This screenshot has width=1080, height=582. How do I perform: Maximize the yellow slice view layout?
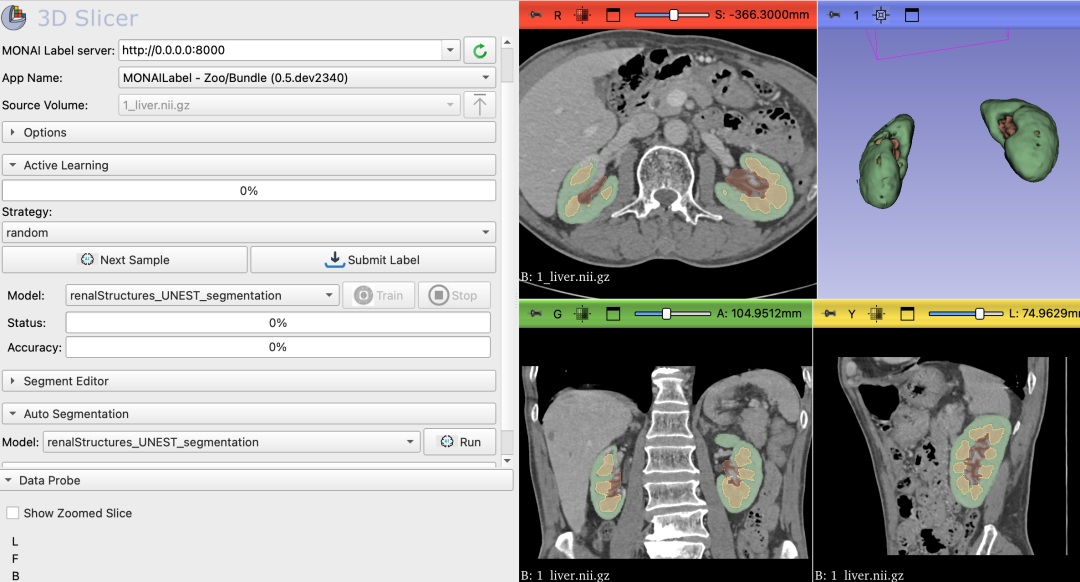907,313
